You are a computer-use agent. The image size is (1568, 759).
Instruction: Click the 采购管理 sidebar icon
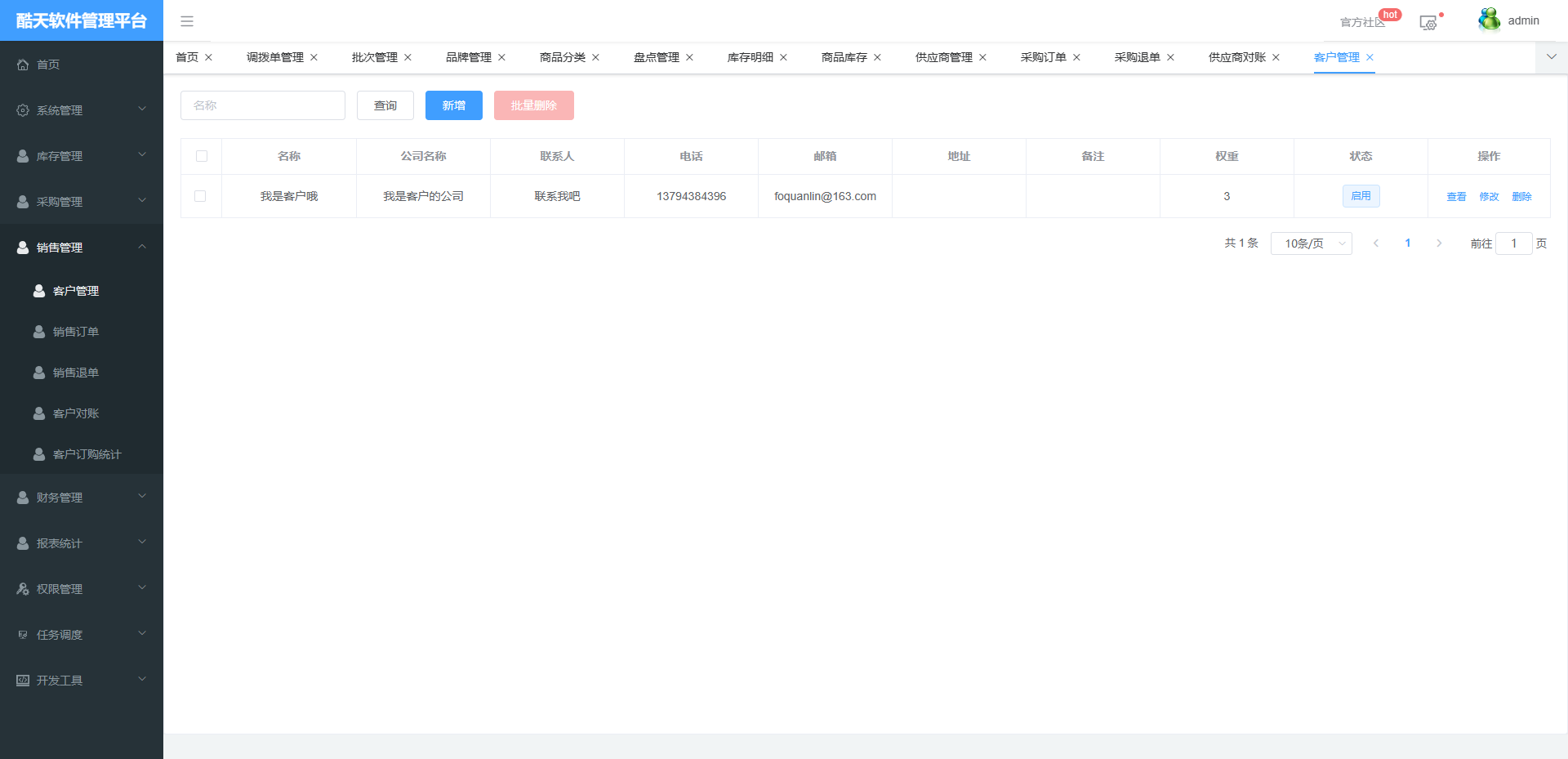coord(22,201)
